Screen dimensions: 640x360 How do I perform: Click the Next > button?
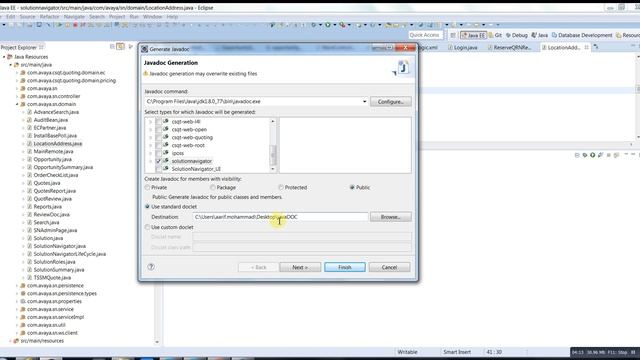click(x=300, y=267)
